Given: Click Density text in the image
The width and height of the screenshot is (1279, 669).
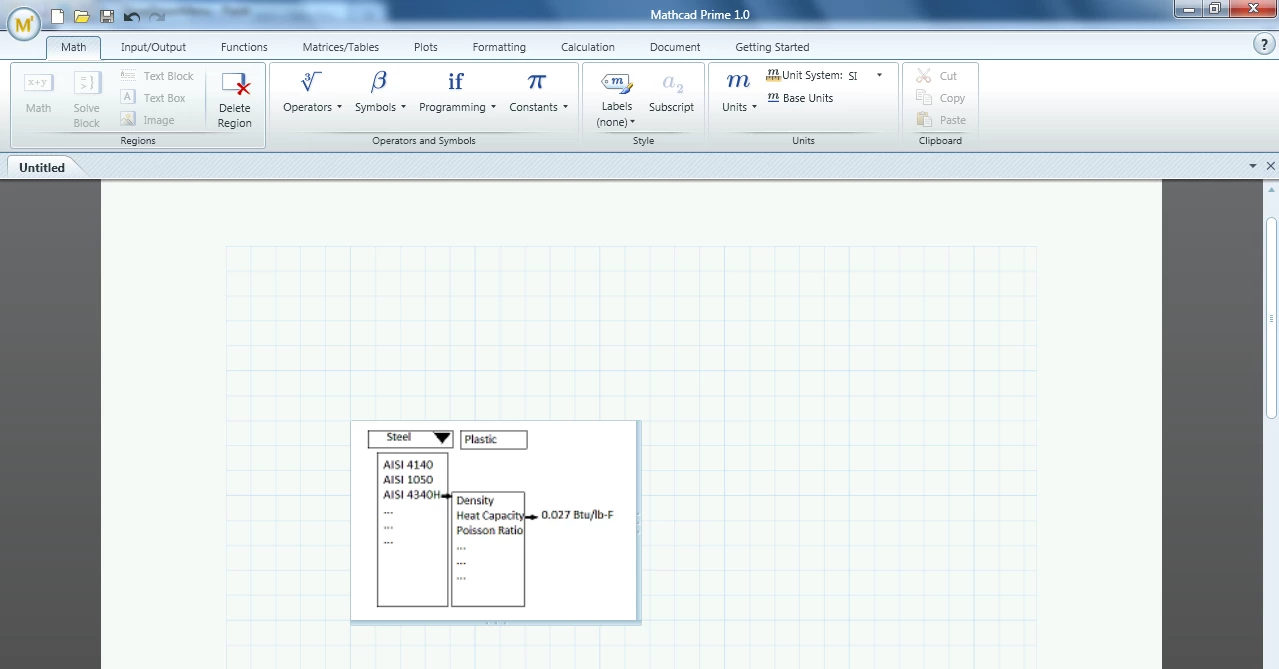Looking at the screenshot, I should [x=475, y=501].
